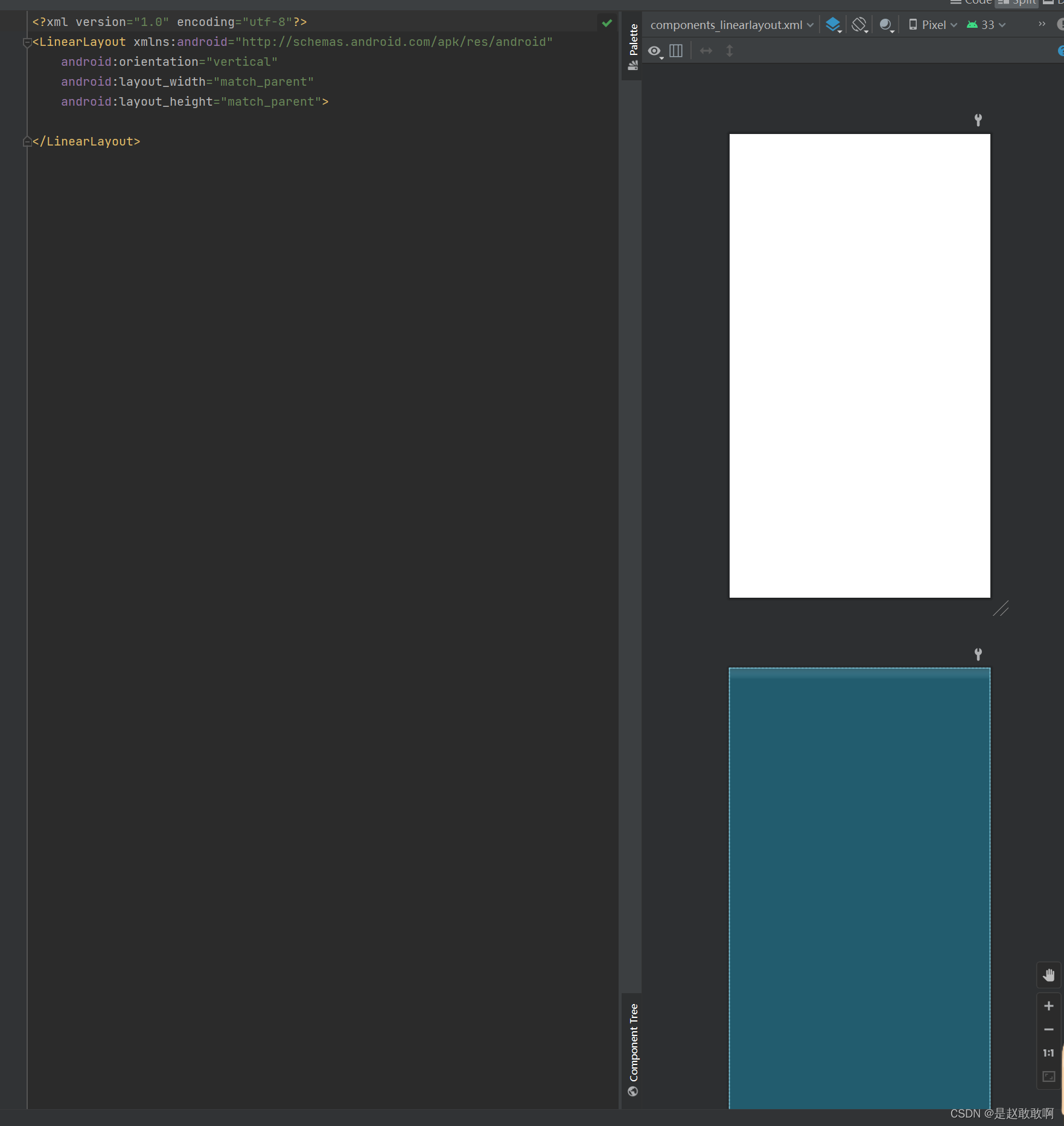1064x1126 pixels.
Task: Click the orientation rotation icon
Action: point(858,24)
